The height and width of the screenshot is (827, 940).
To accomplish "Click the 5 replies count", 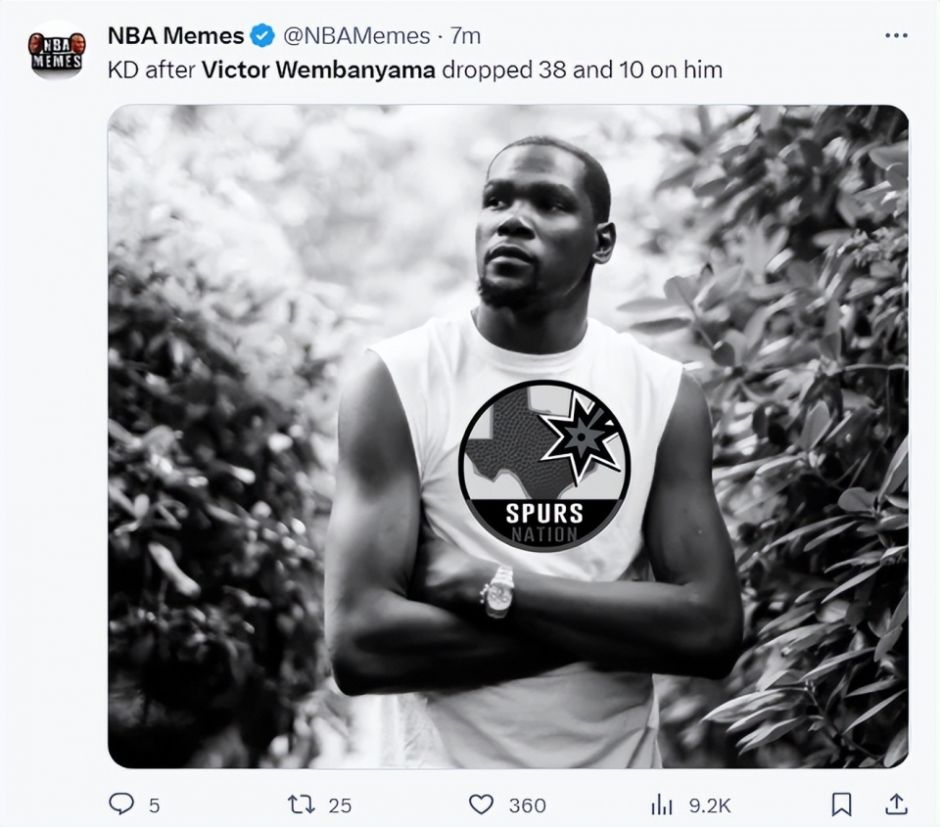I will (x=153, y=804).
